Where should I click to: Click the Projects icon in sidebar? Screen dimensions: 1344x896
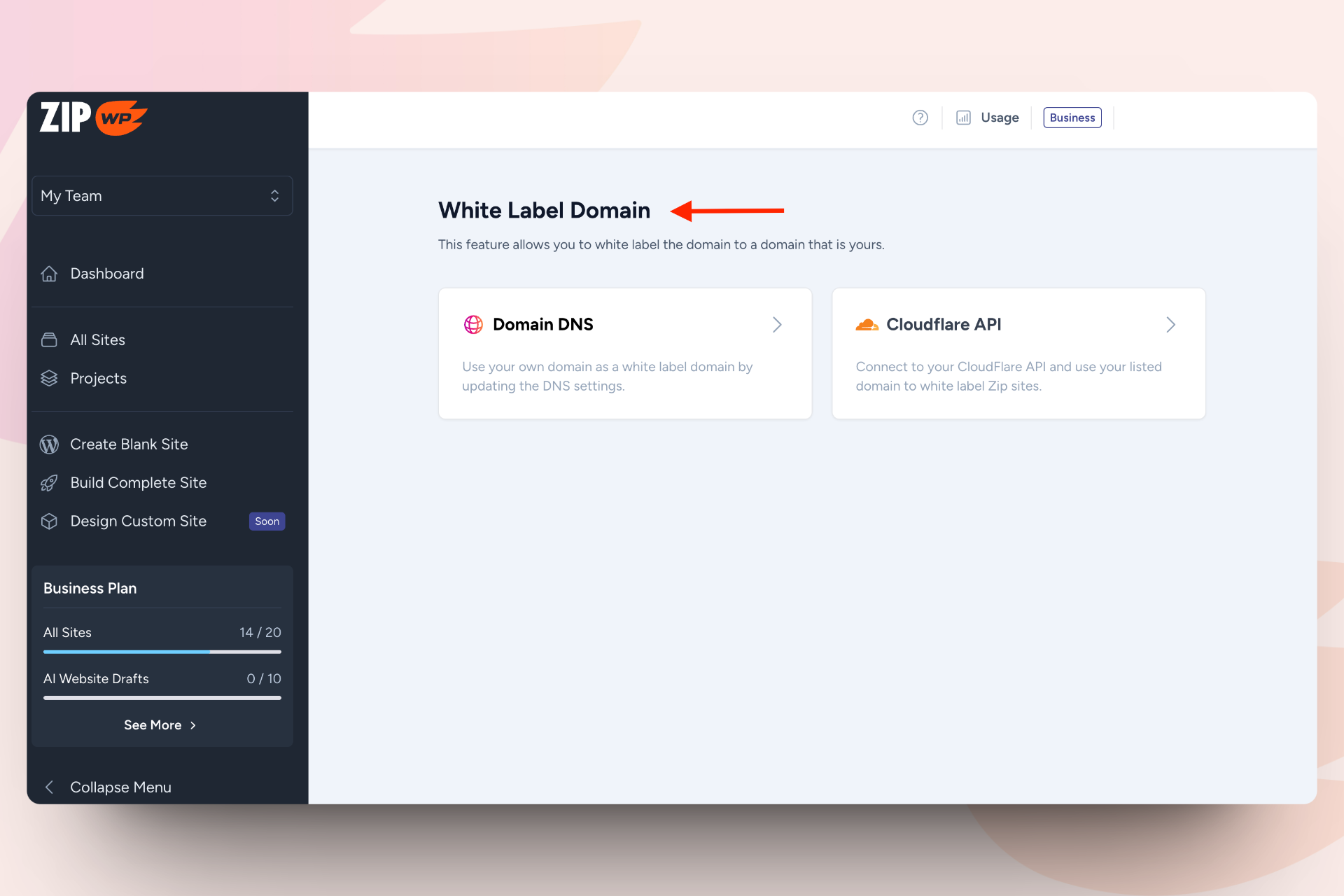click(x=48, y=378)
